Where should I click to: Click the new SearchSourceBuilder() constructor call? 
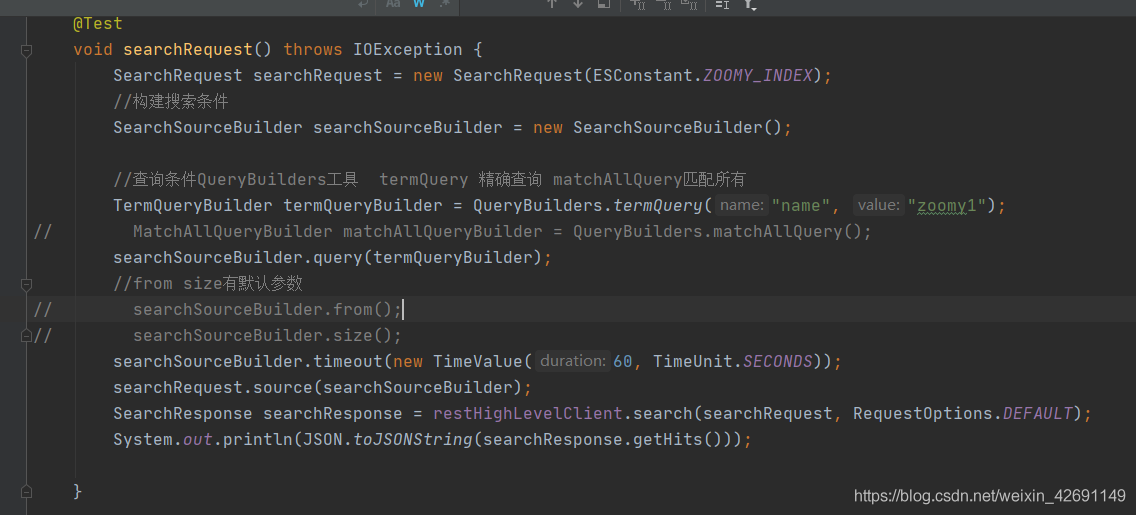(658, 127)
